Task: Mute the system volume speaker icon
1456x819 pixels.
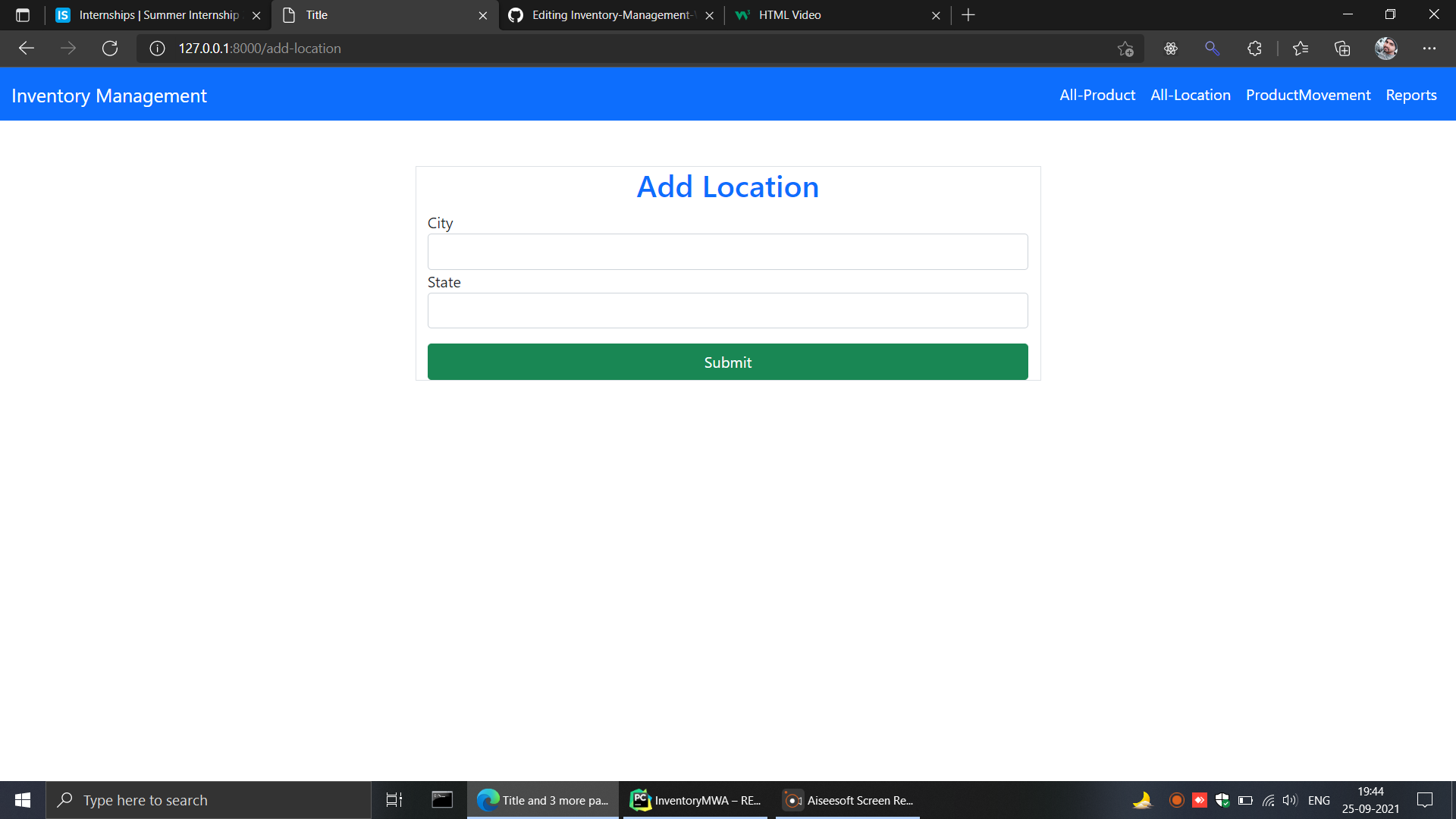Action: [x=1290, y=800]
